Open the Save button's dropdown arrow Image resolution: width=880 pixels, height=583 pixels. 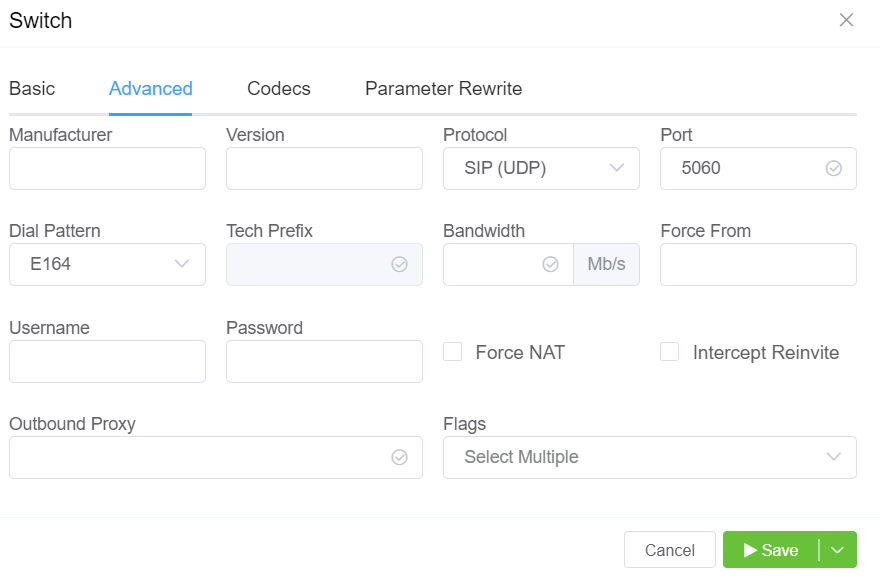tap(838, 550)
